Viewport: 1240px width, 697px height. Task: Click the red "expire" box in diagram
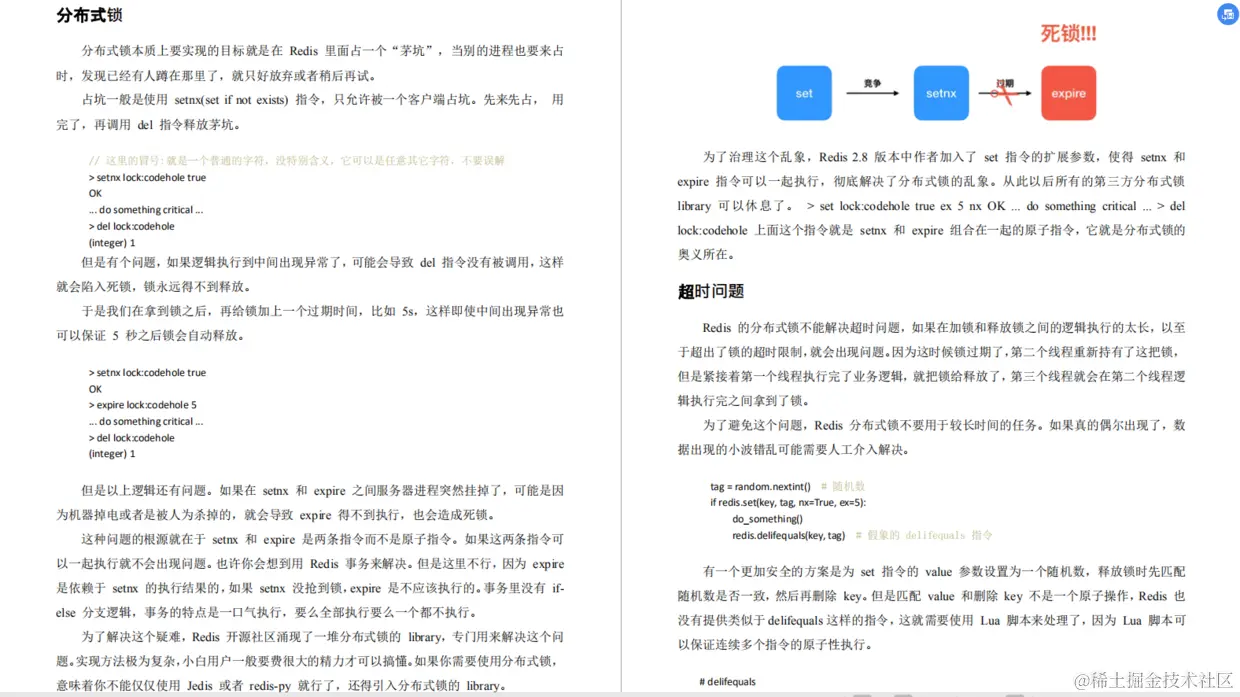pos(1068,93)
